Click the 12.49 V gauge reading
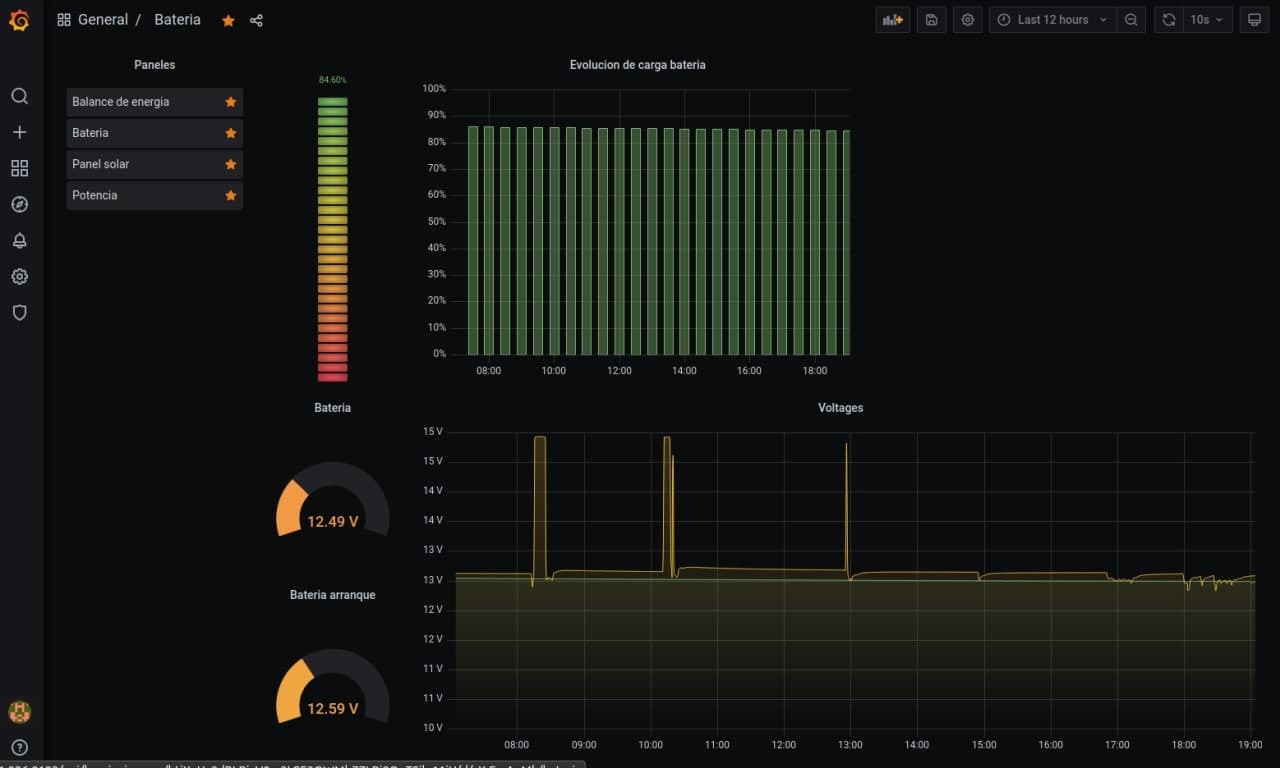The image size is (1280, 768). 332,521
